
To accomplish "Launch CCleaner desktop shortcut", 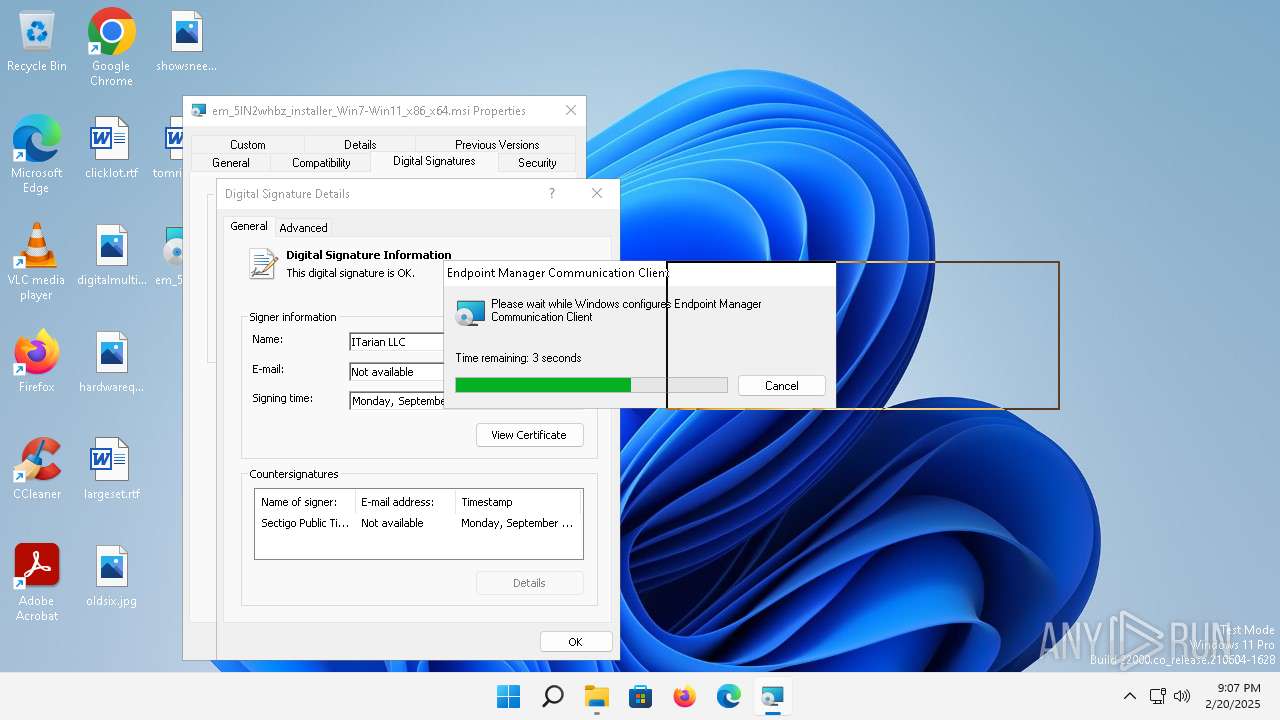I will tap(37, 469).
